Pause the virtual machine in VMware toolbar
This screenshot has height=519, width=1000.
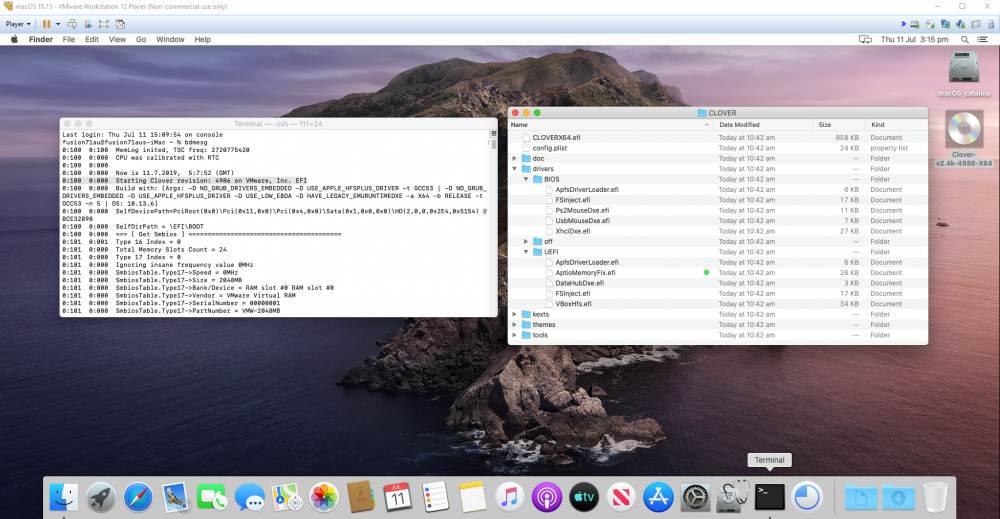click(x=47, y=24)
